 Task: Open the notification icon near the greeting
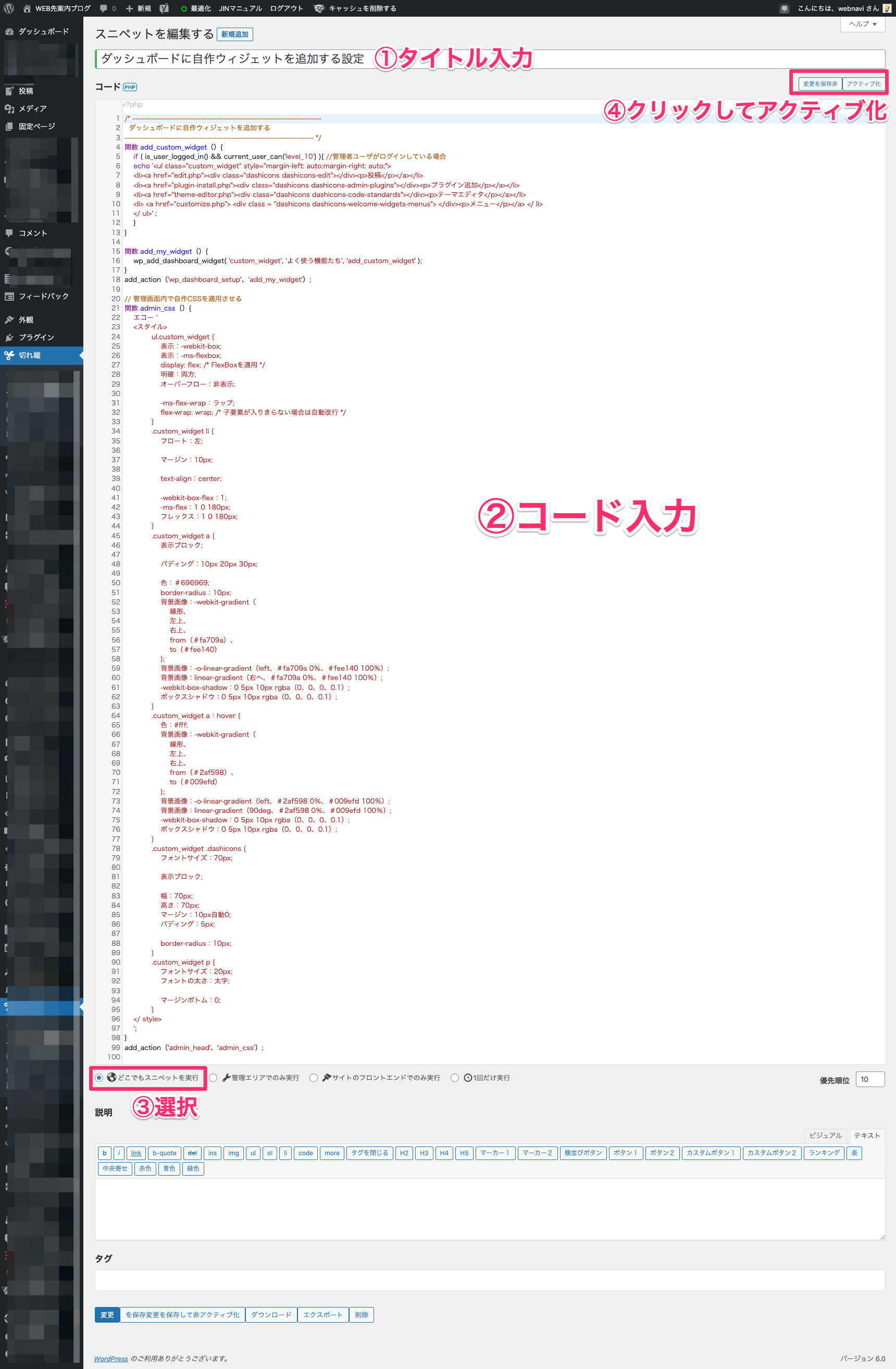pyautogui.click(x=784, y=9)
